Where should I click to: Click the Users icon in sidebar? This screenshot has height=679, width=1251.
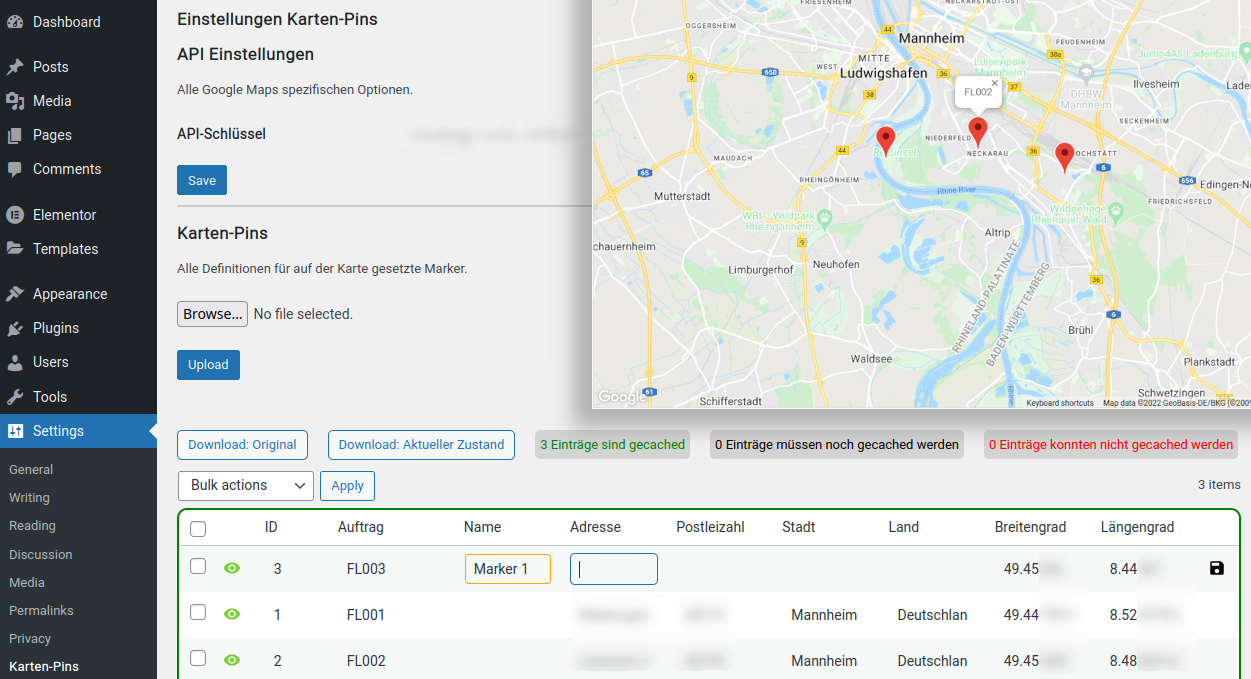(15, 362)
